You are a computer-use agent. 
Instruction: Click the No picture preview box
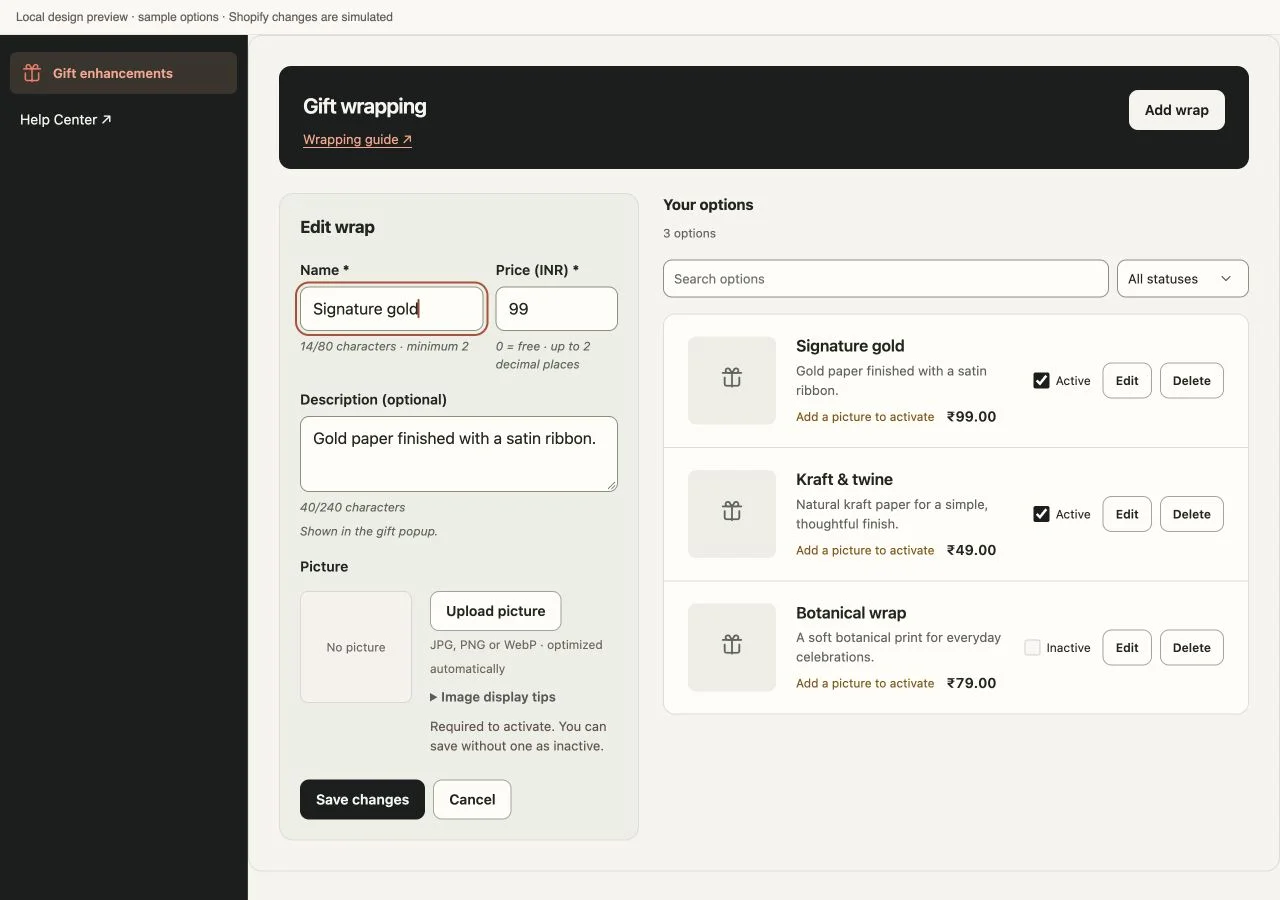tap(356, 647)
